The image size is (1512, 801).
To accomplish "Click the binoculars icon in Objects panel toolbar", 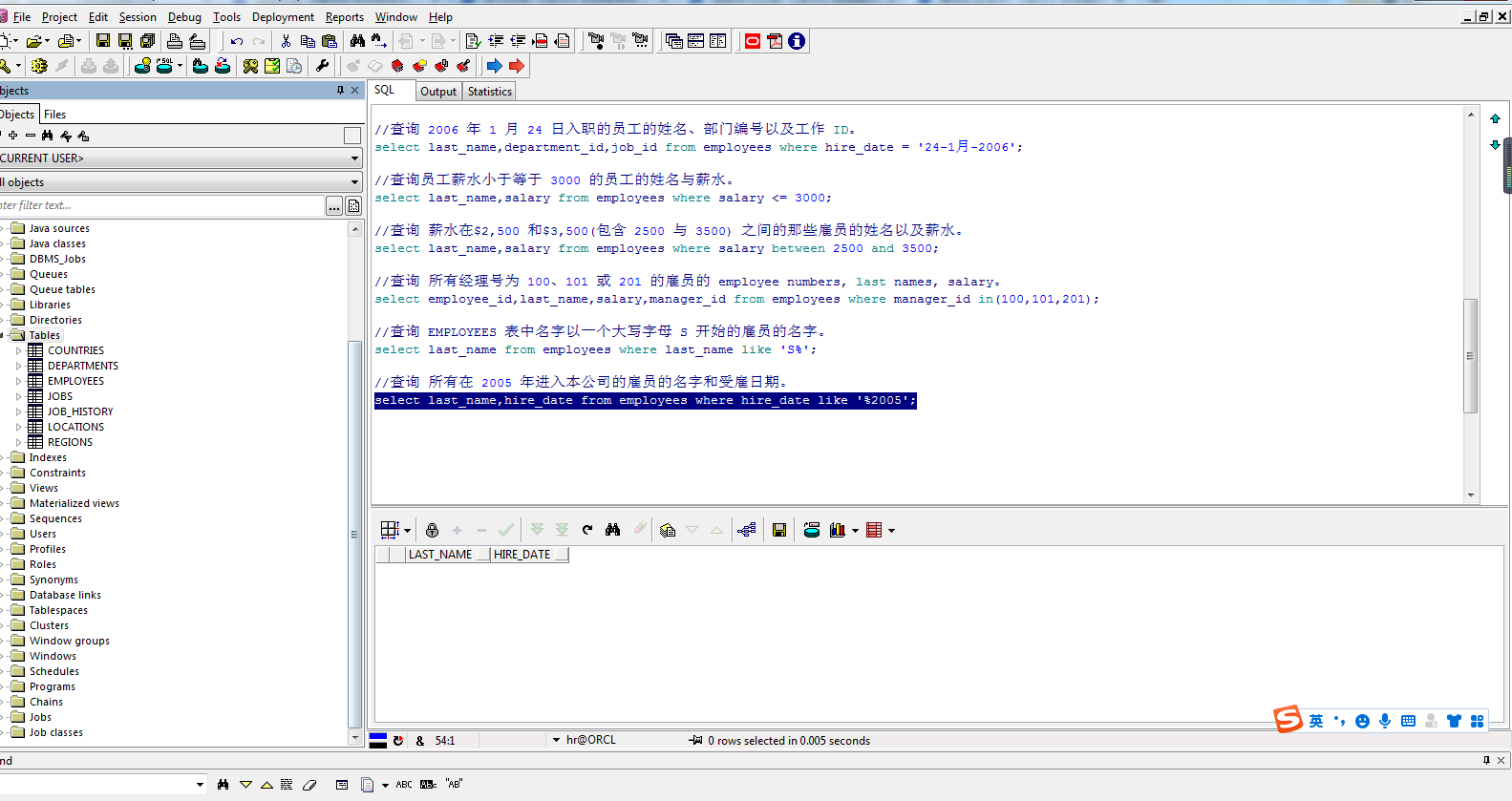I will tap(47, 136).
